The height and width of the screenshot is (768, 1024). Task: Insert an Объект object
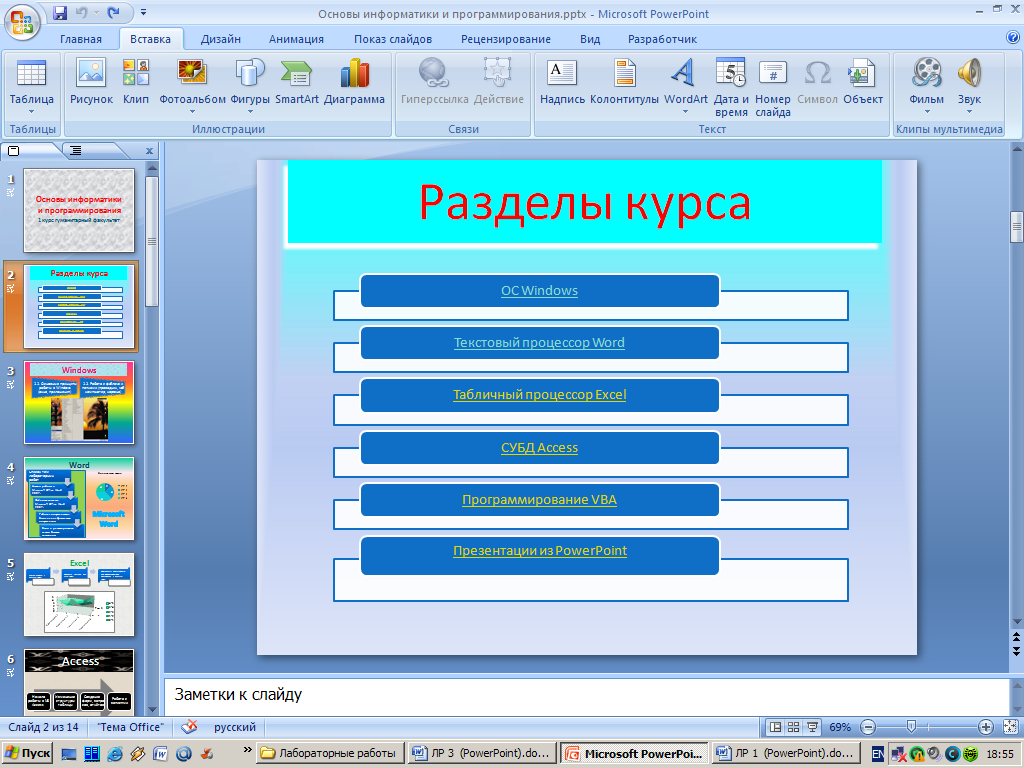coord(863,82)
